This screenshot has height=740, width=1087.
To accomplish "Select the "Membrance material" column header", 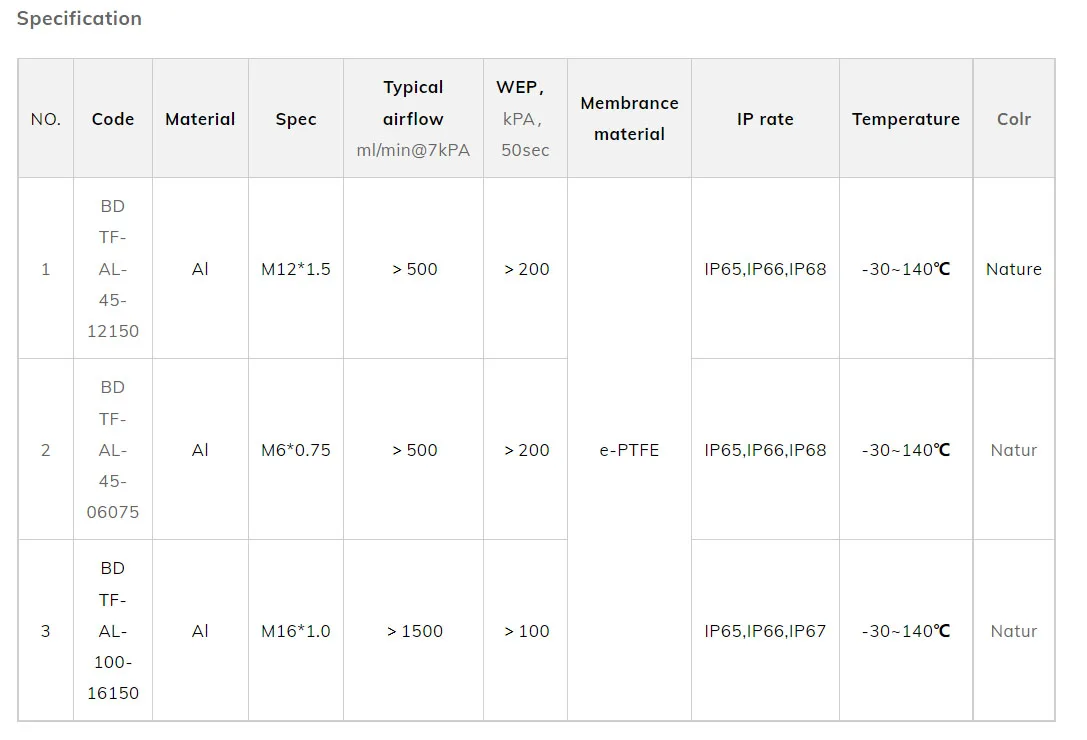I will [629, 118].
